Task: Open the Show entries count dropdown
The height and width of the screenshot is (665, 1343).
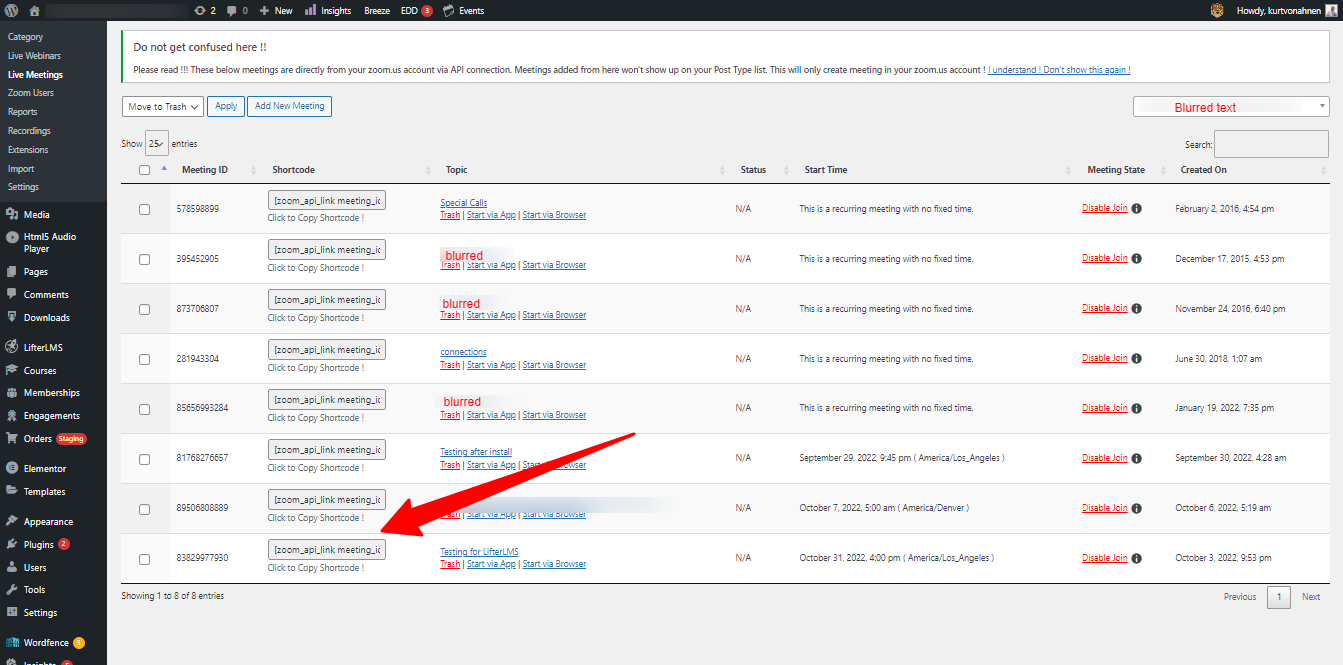Action: [x=156, y=142]
